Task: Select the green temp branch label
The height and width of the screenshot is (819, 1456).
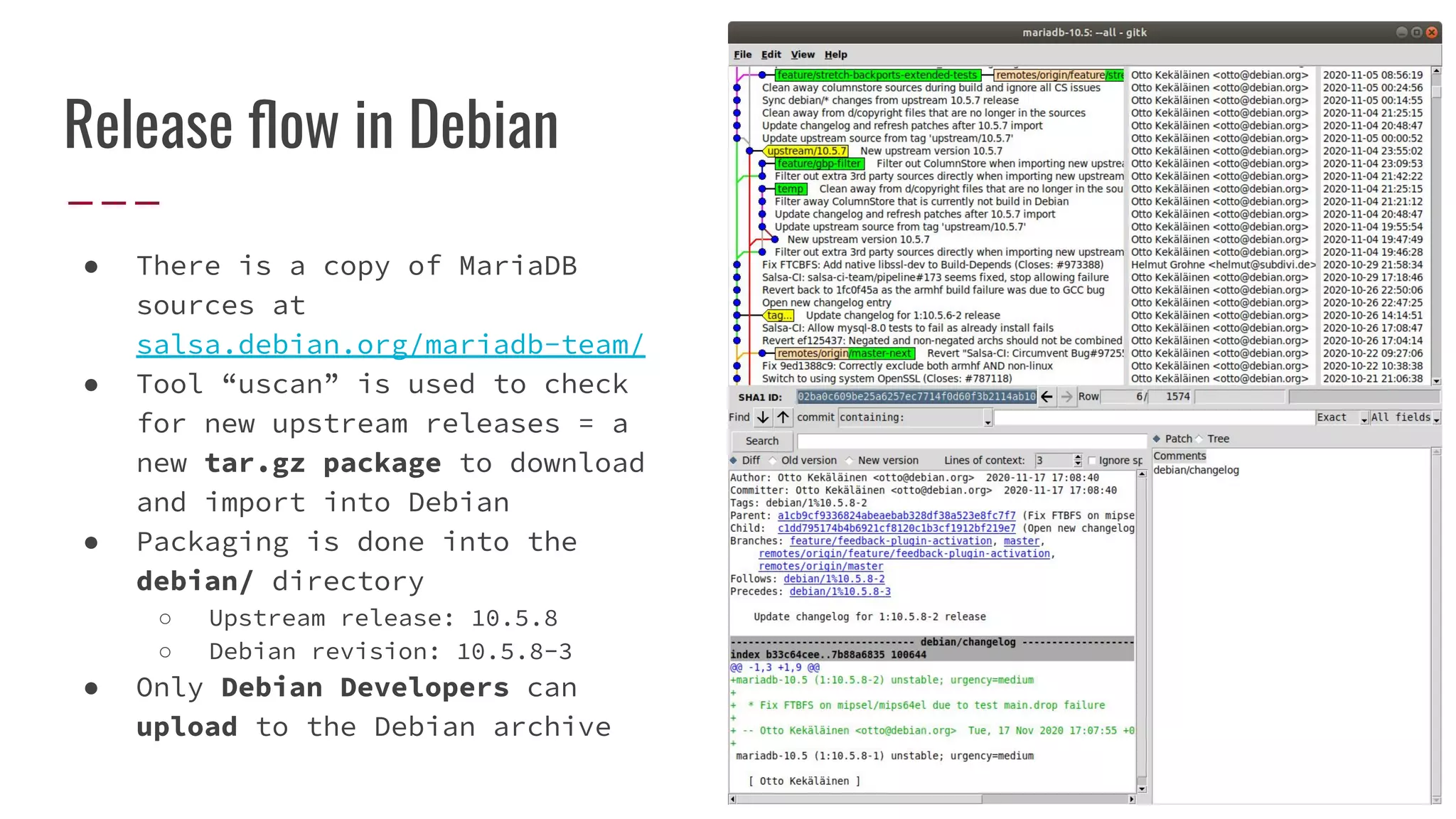Action: [x=791, y=189]
